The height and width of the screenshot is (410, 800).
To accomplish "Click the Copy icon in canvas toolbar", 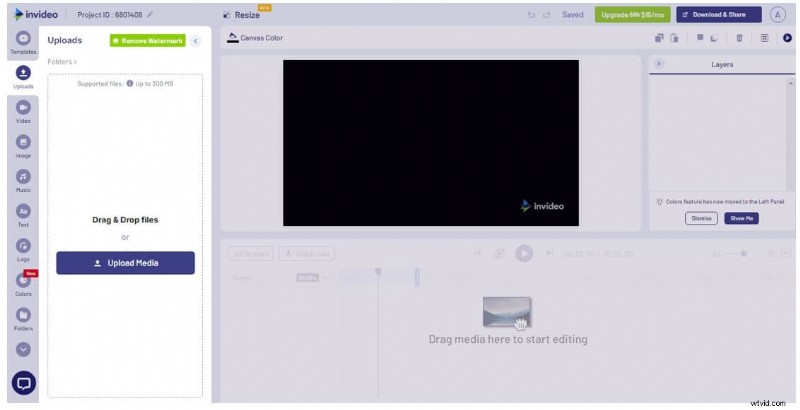I will click(x=659, y=38).
